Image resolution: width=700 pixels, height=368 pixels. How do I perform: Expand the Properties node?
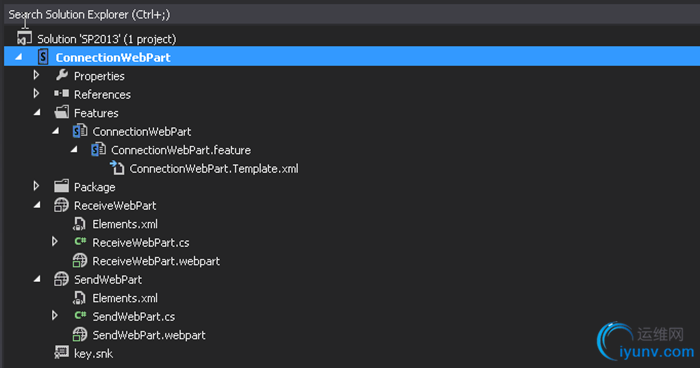pyautogui.click(x=37, y=75)
